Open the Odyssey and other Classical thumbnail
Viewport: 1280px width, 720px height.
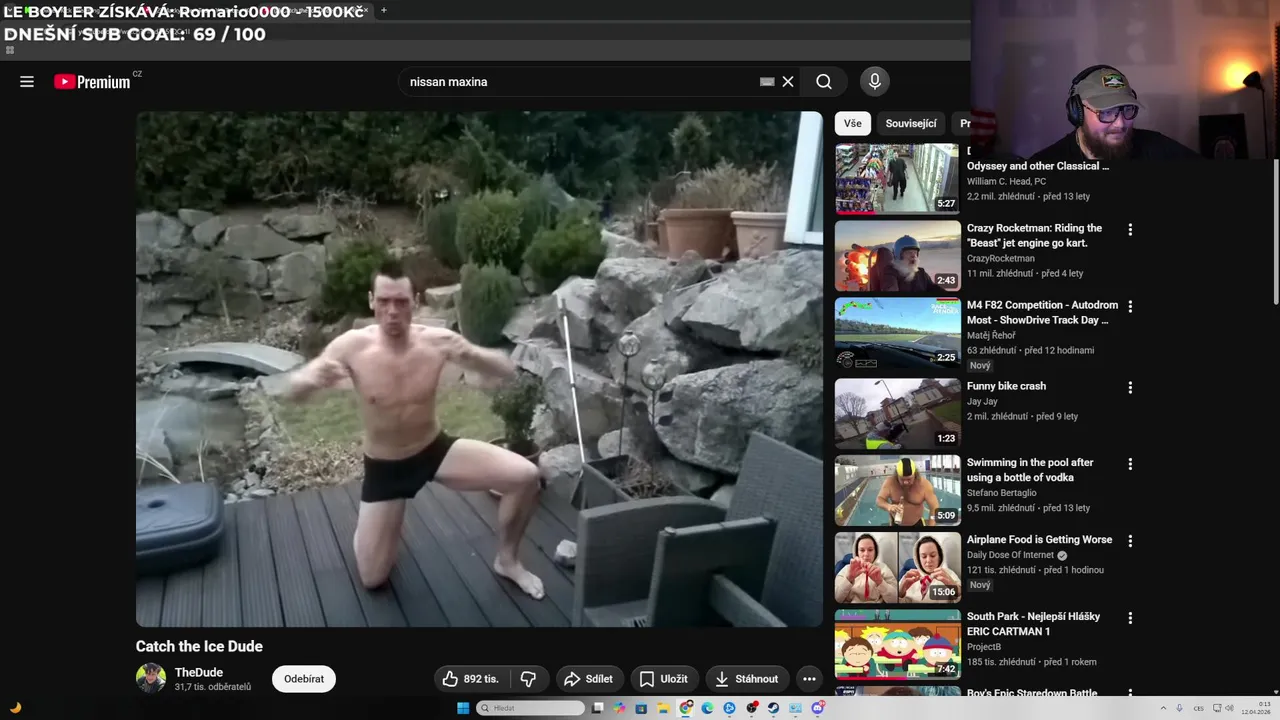897,179
